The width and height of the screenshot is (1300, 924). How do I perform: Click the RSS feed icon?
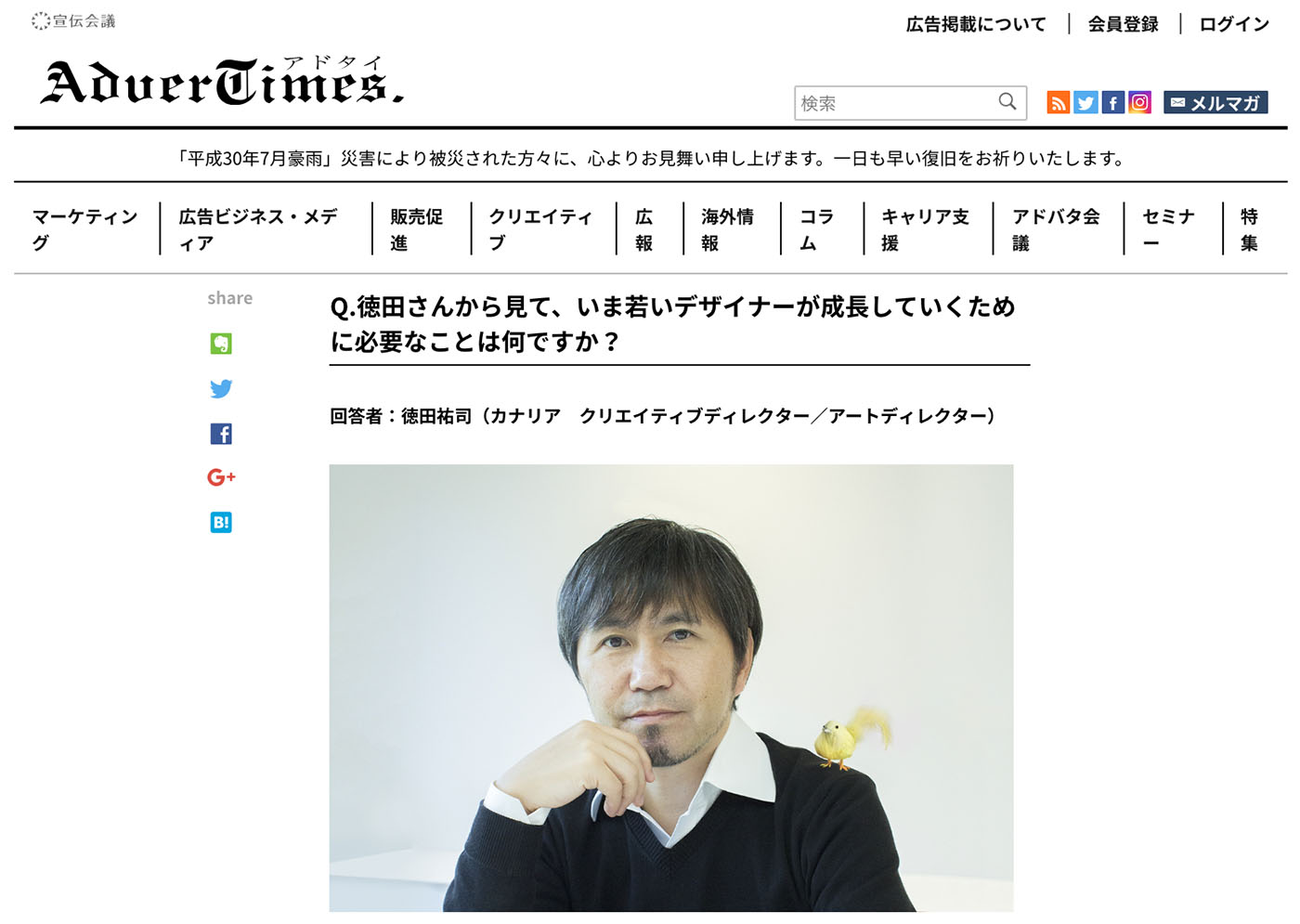point(1058,102)
